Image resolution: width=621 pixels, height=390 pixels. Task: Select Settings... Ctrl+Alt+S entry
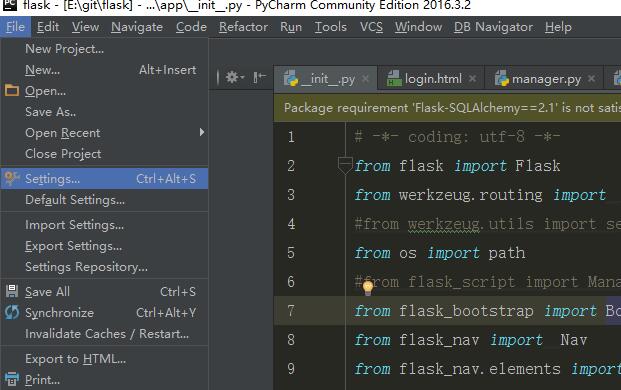(105, 179)
